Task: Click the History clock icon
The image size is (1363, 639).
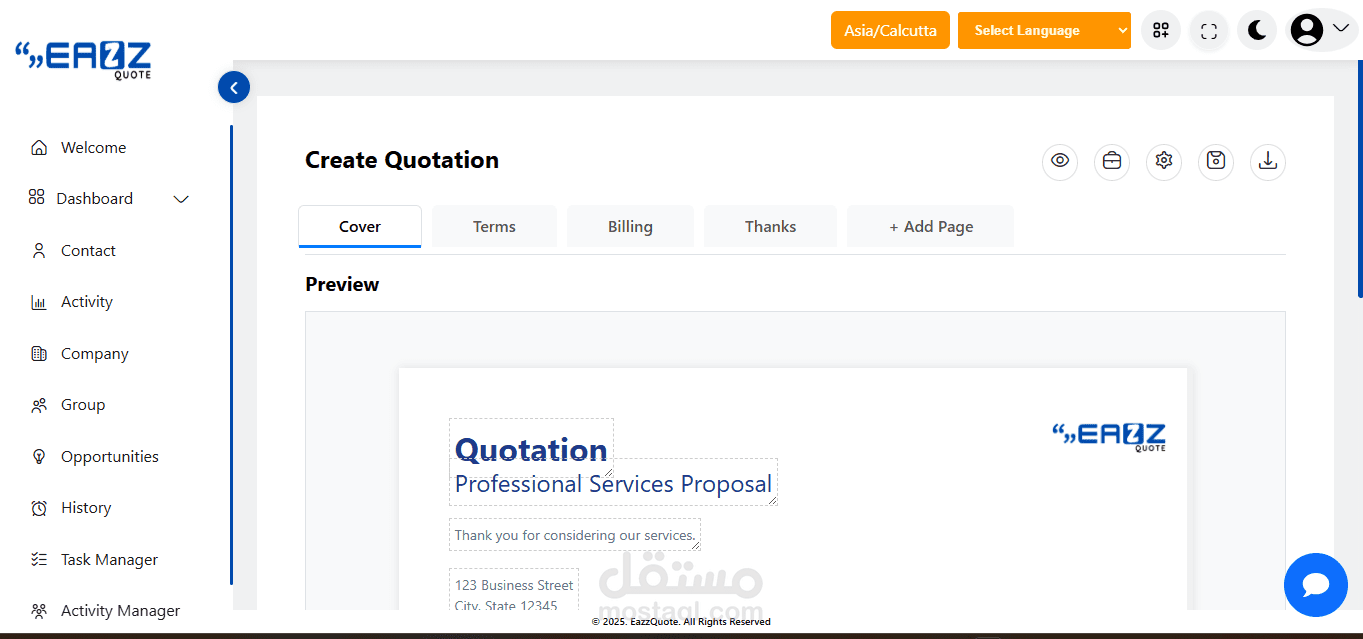Action: (39, 508)
